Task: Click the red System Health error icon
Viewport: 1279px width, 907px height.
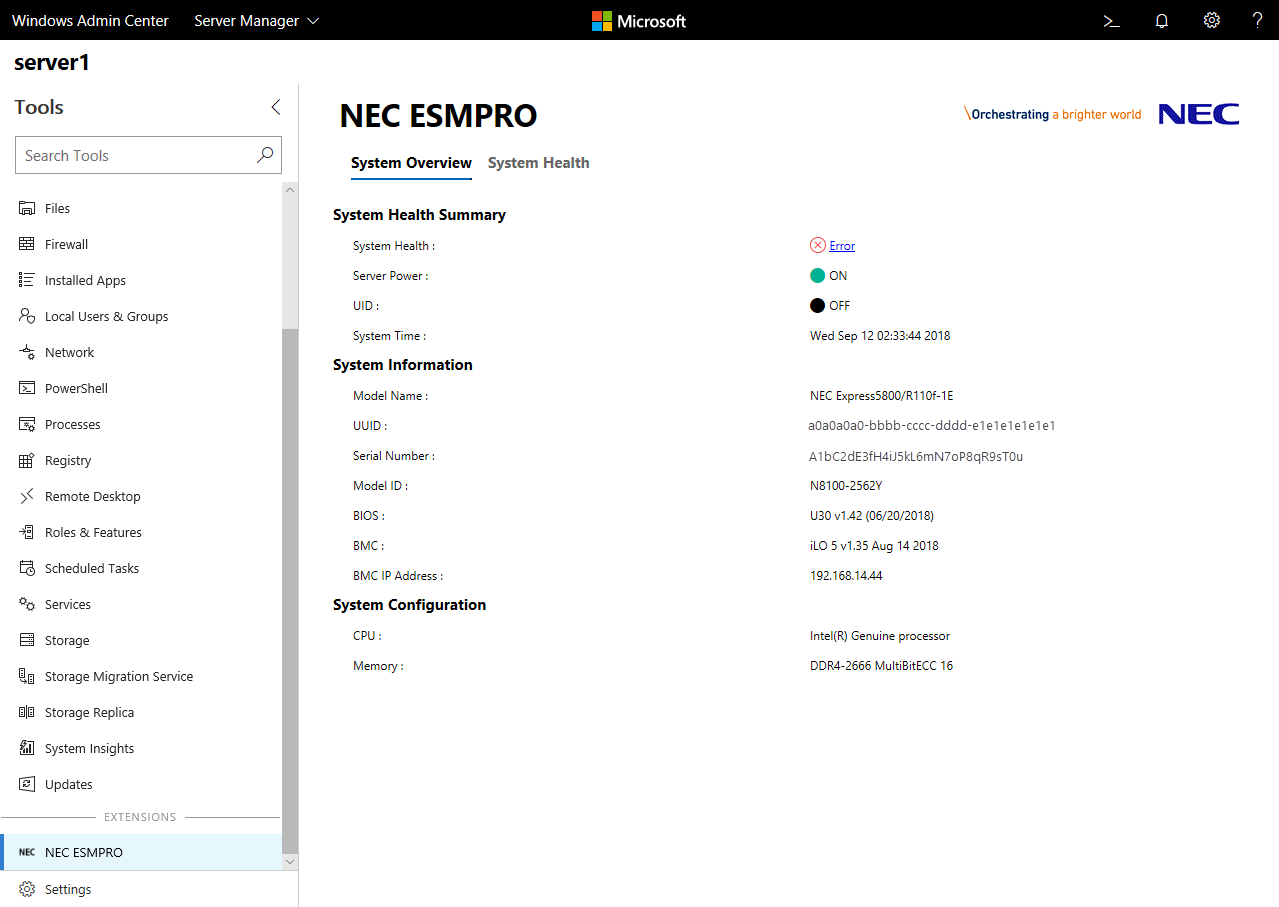Action: 817,245
